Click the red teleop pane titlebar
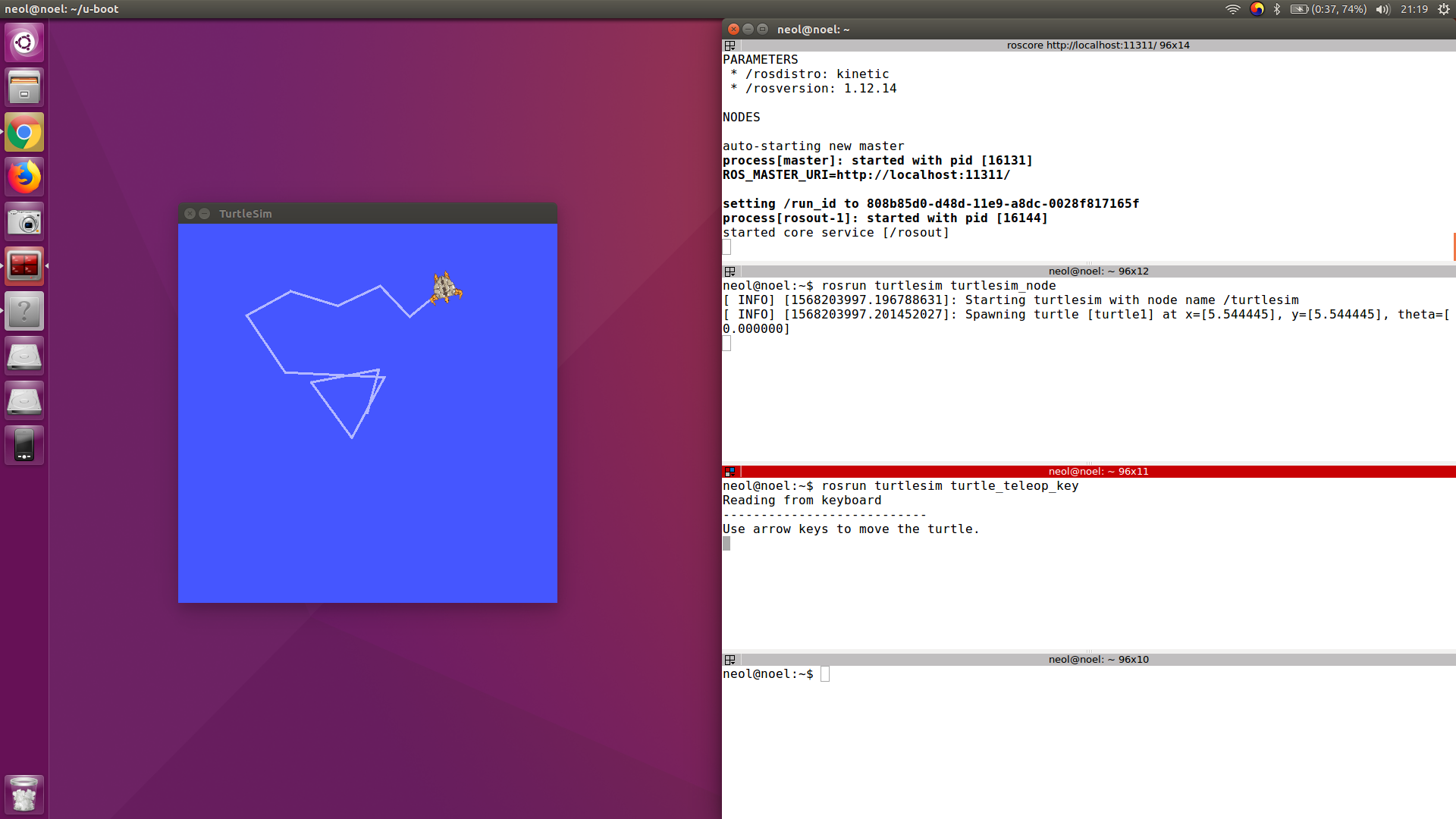This screenshot has height=819, width=1456. [1098, 471]
